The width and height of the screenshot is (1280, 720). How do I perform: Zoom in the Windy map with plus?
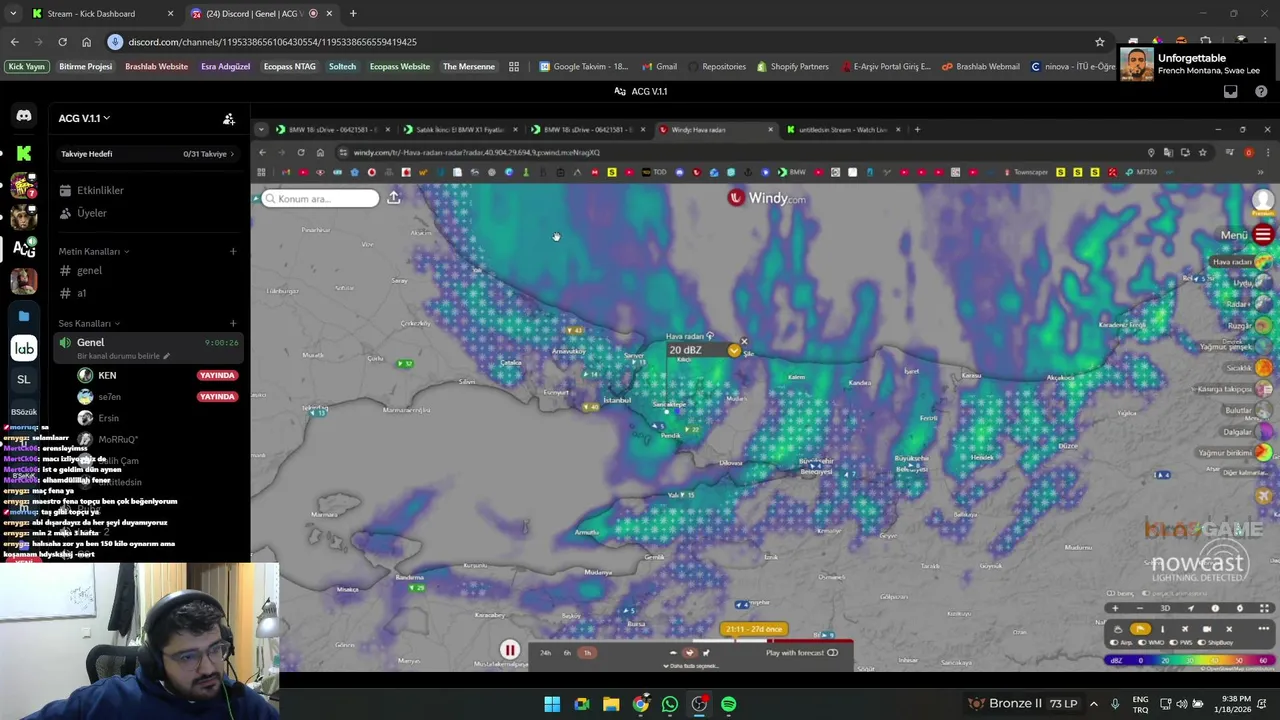pyautogui.click(x=1115, y=608)
